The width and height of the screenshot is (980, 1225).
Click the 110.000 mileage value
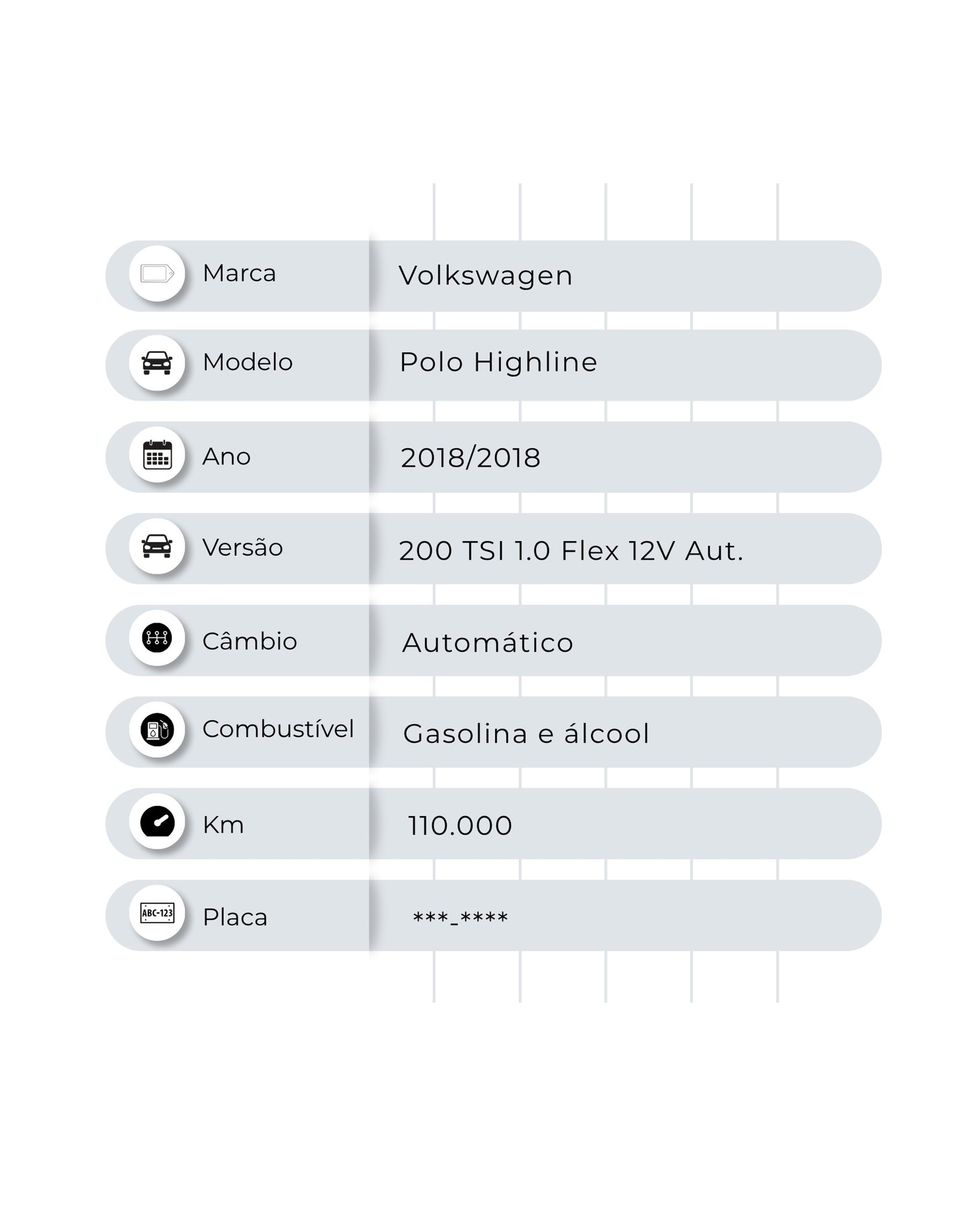pyautogui.click(x=460, y=825)
